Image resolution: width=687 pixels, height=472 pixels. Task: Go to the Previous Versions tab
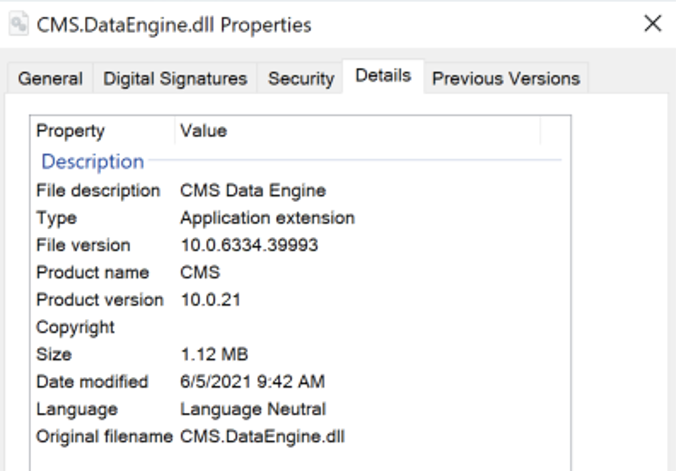coord(506,79)
